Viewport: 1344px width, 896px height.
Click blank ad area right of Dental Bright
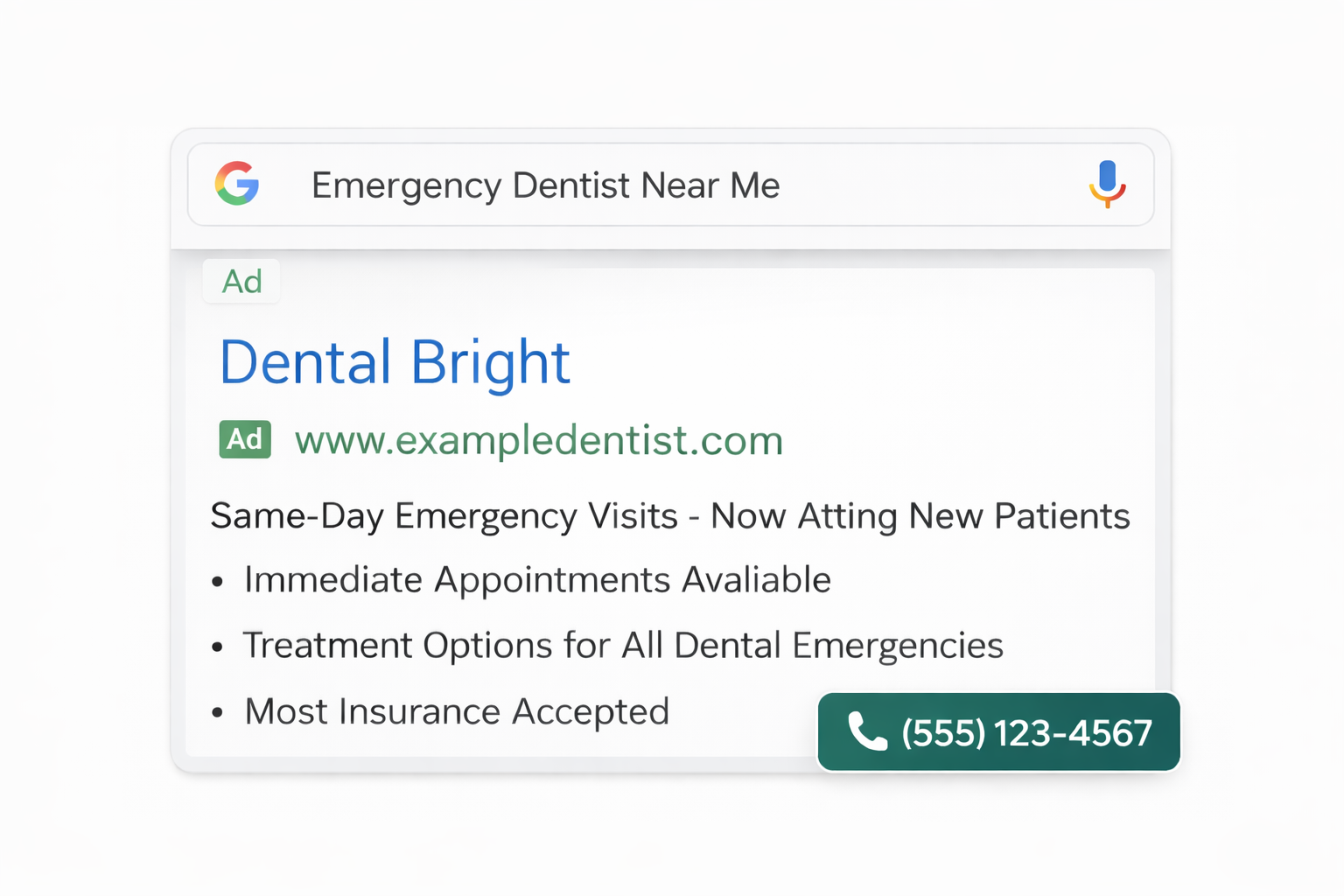pyautogui.click(x=857, y=362)
